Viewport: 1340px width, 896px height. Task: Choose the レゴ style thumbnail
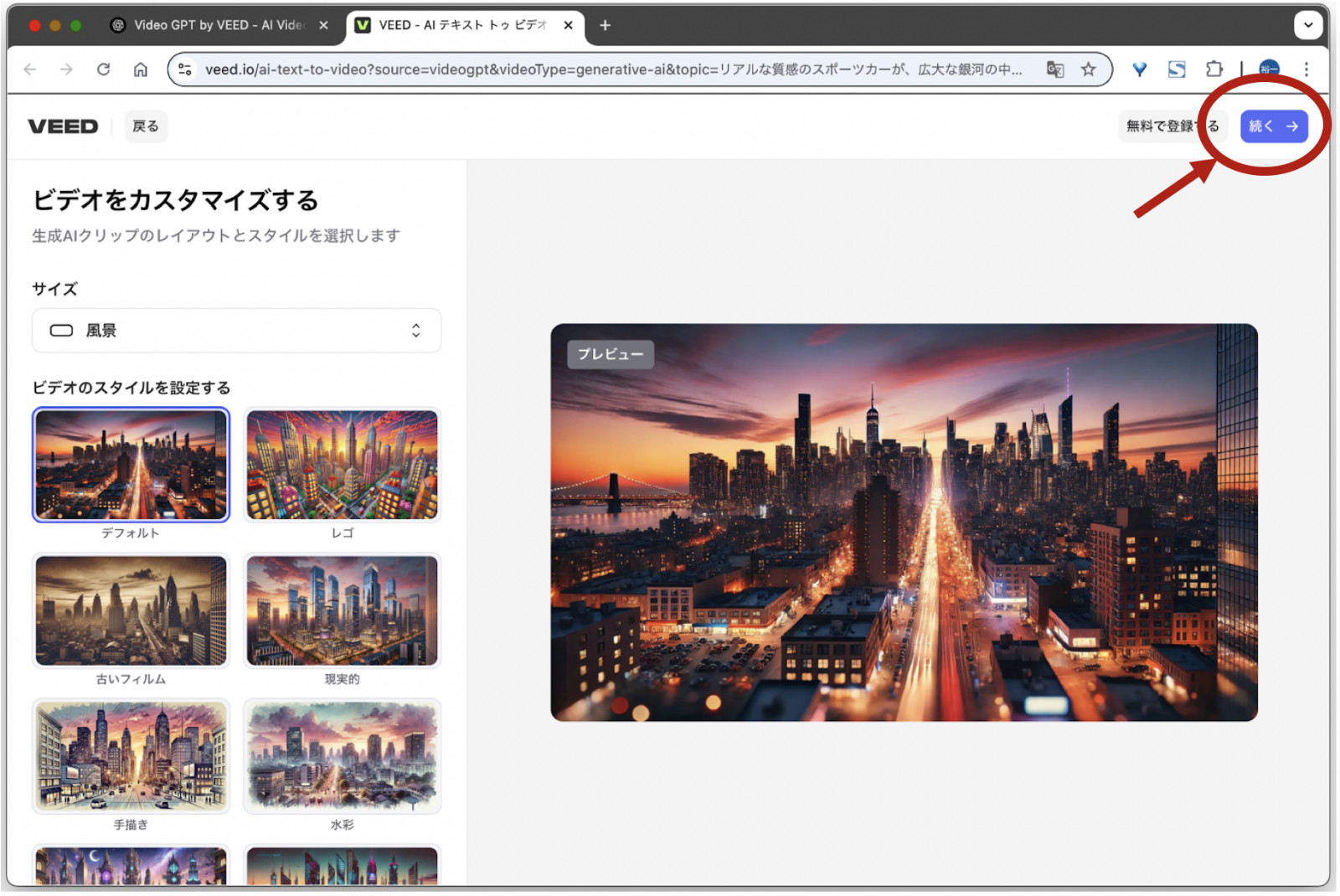pyautogui.click(x=342, y=465)
